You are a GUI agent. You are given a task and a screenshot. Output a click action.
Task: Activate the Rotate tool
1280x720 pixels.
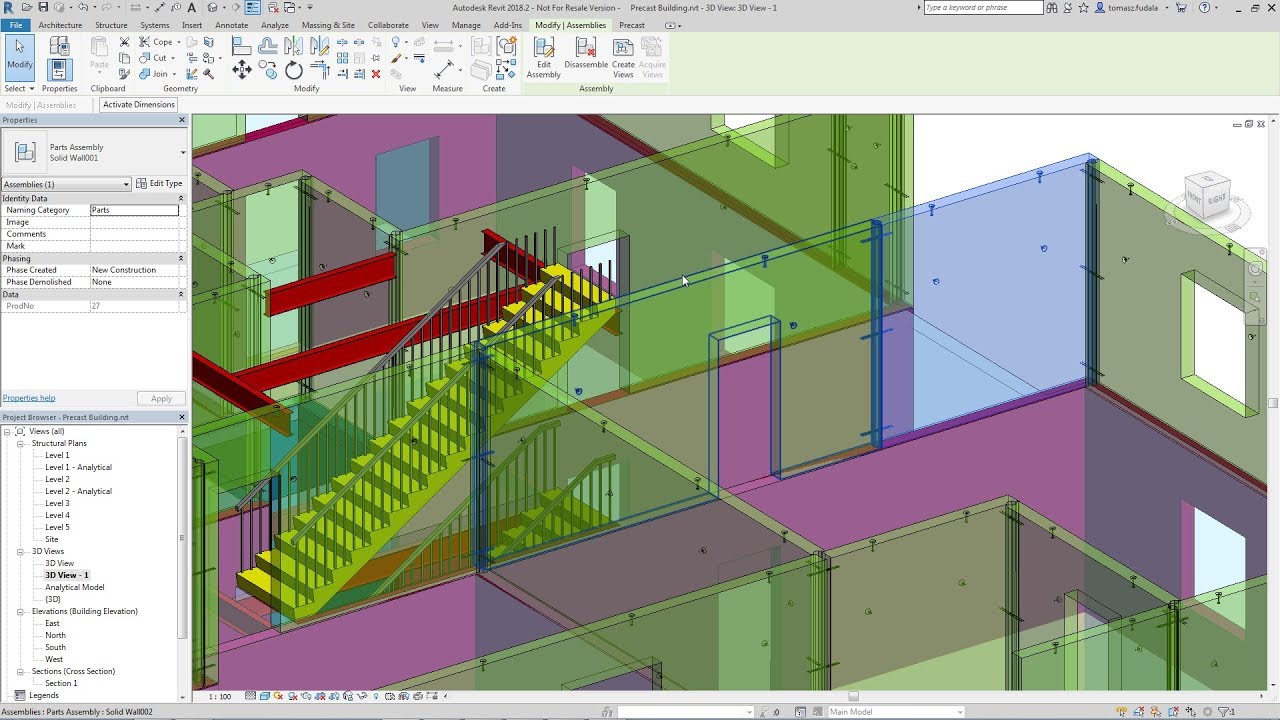[293, 72]
